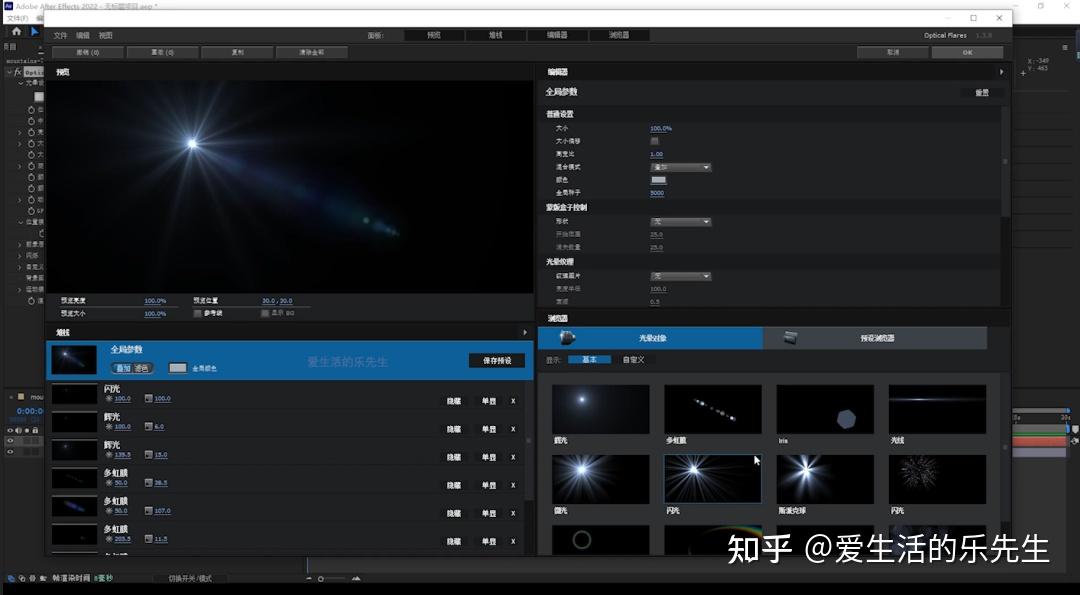The width and height of the screenshot is (1080, 595).
Task: Open the 混合模式 dropdown showing 叠加
Action: (x=681, y=167)
